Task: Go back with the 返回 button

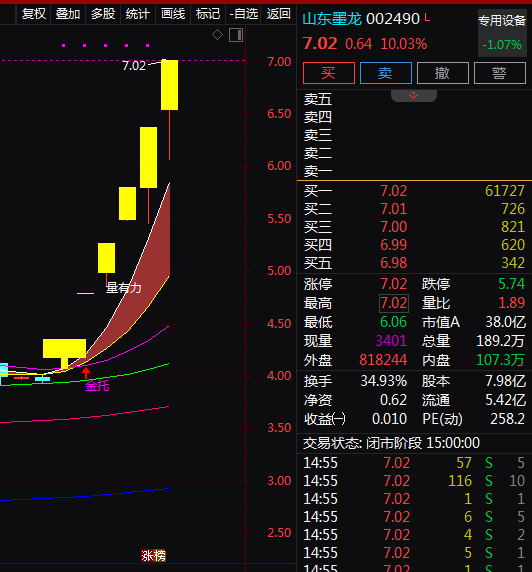Action: tap(278, 14)
